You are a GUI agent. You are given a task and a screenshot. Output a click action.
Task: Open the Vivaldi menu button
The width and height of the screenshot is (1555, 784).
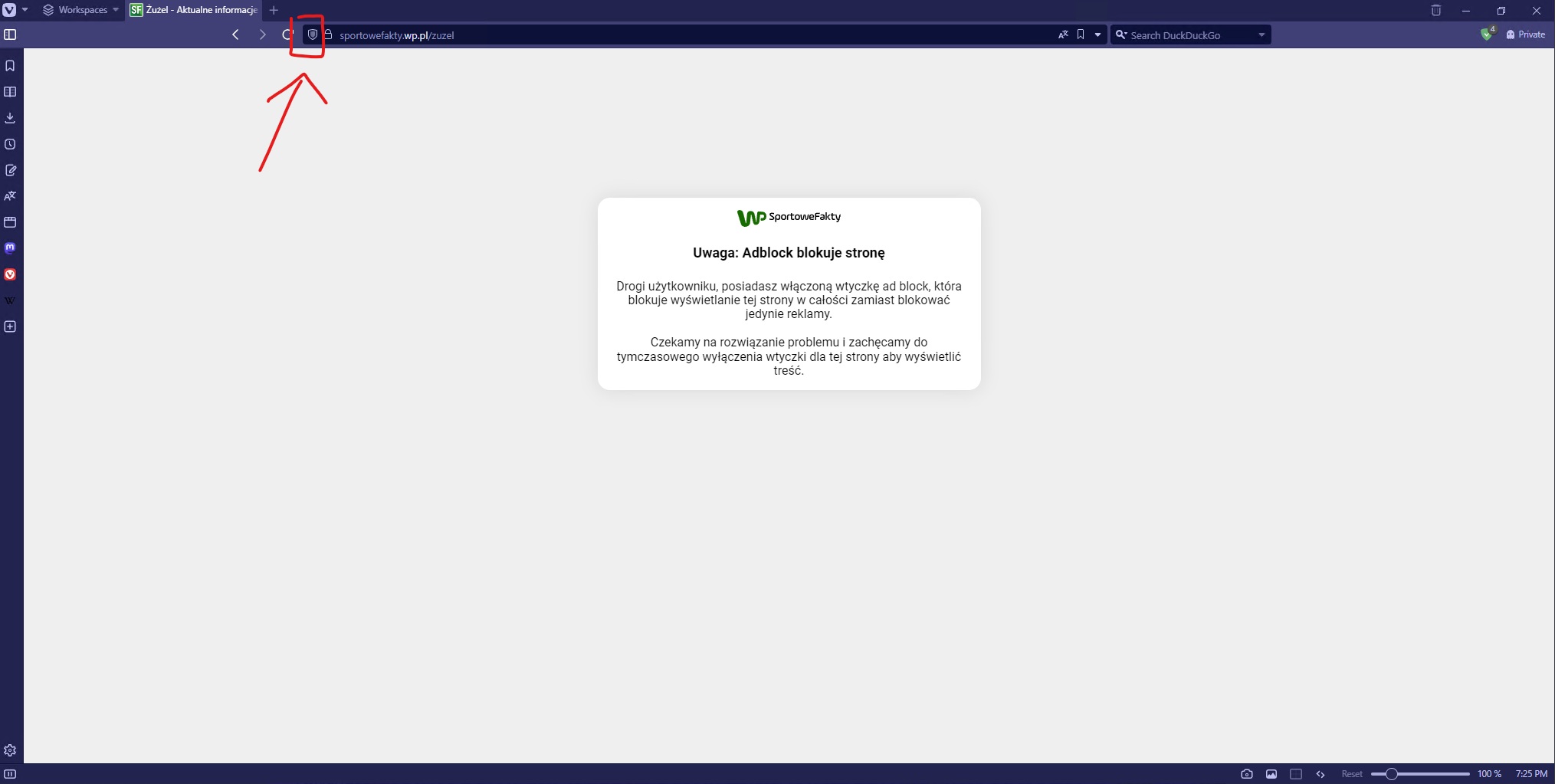[x=11, y=11]
